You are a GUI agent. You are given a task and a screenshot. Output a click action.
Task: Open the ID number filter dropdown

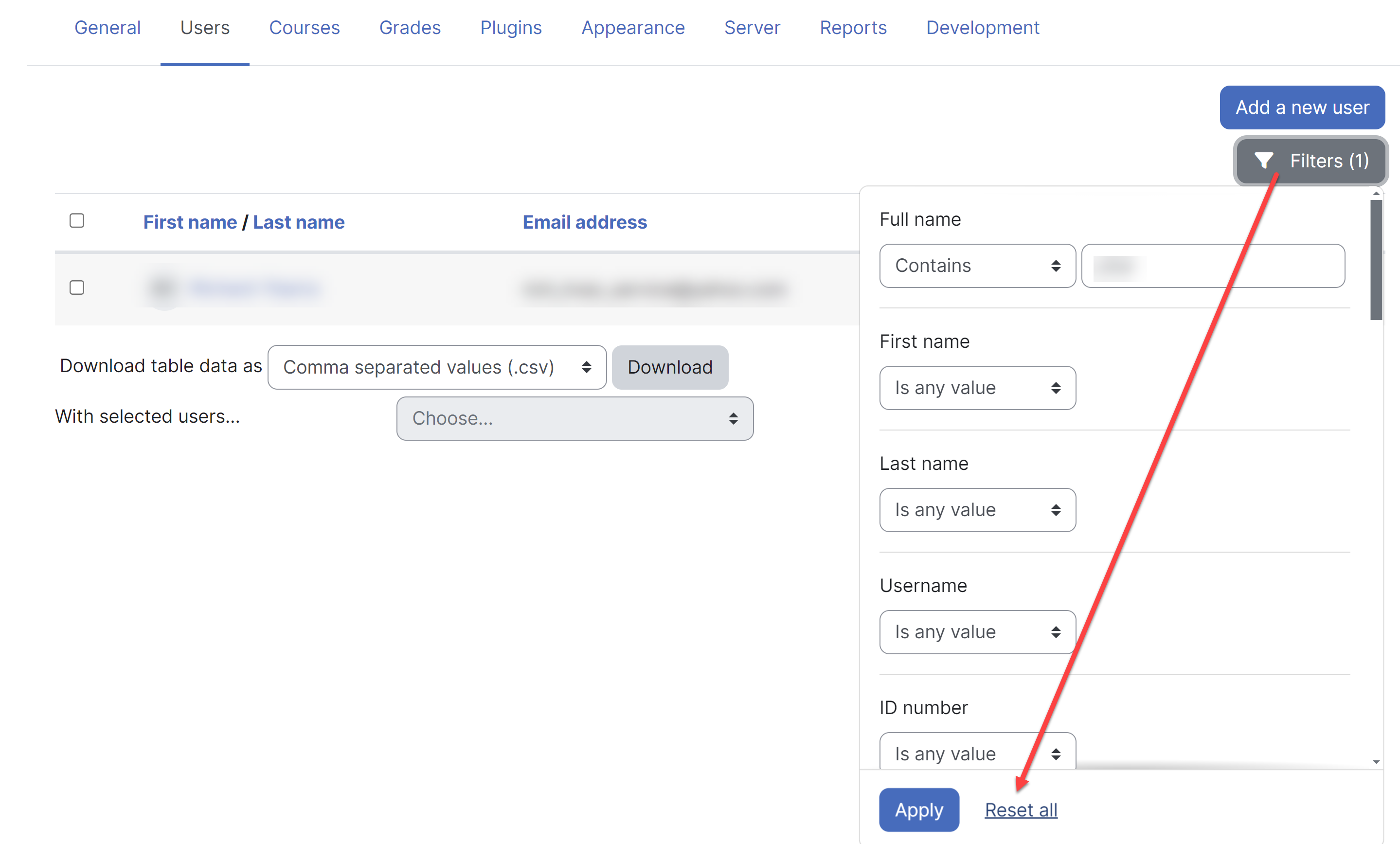pyautogui.click(x=977, y=753)
